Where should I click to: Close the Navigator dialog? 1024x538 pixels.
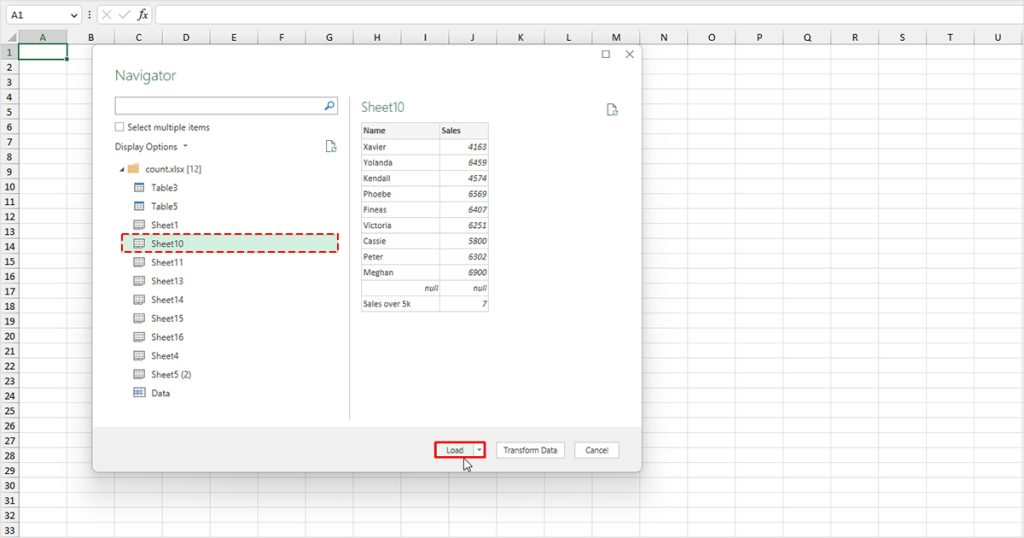click(630, 54)
